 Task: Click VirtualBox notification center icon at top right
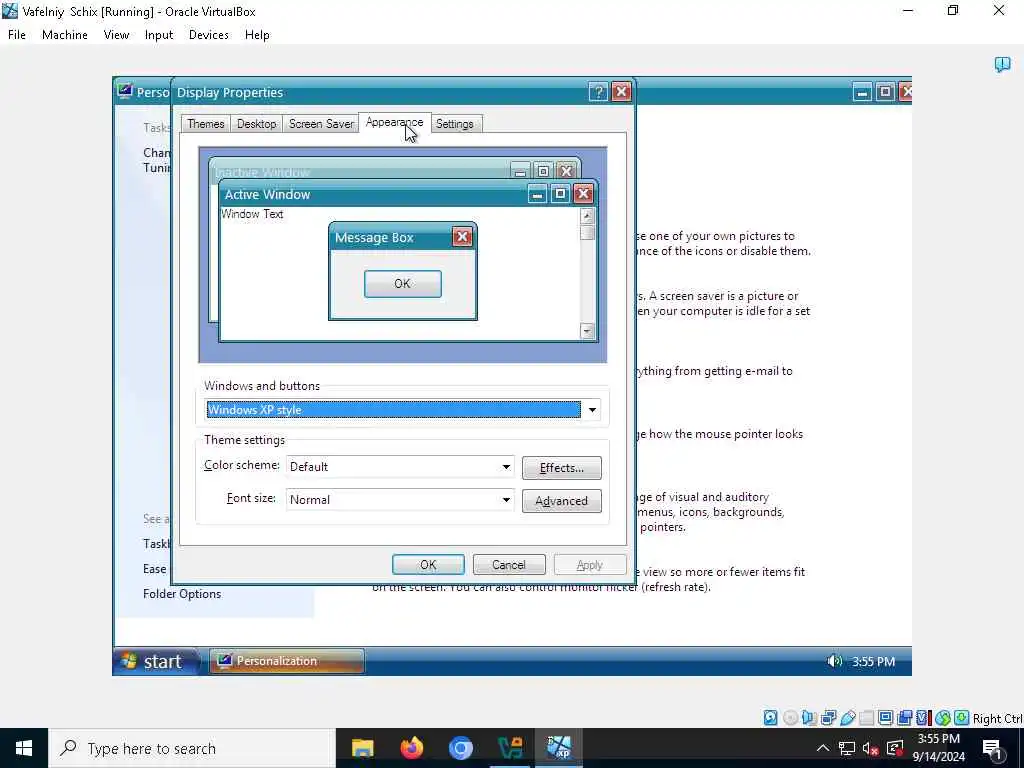coord(1002,64)
